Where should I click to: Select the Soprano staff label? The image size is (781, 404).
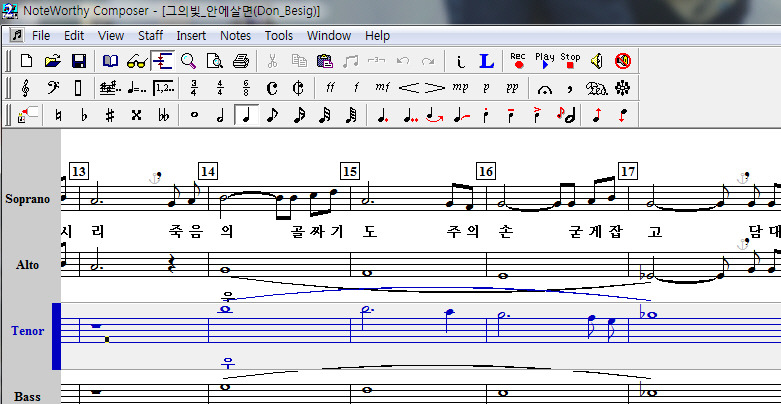[x=27, y=199]
